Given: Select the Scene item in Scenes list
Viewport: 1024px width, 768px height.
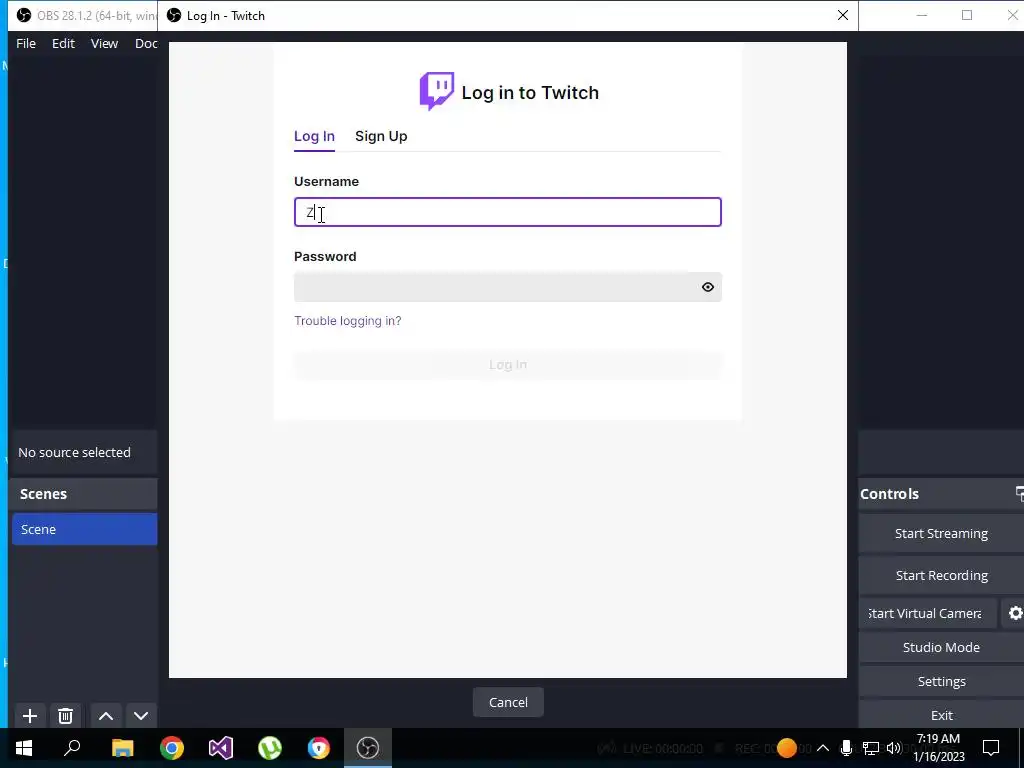Looking at the screenshot, I should click(84, 529).
